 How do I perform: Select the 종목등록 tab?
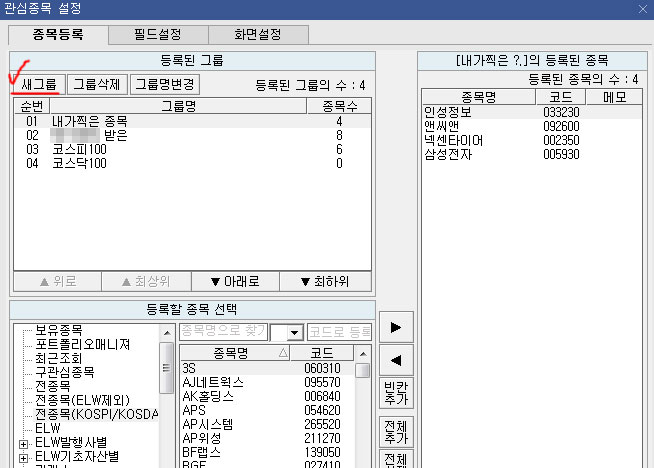(x=58, y=34)
